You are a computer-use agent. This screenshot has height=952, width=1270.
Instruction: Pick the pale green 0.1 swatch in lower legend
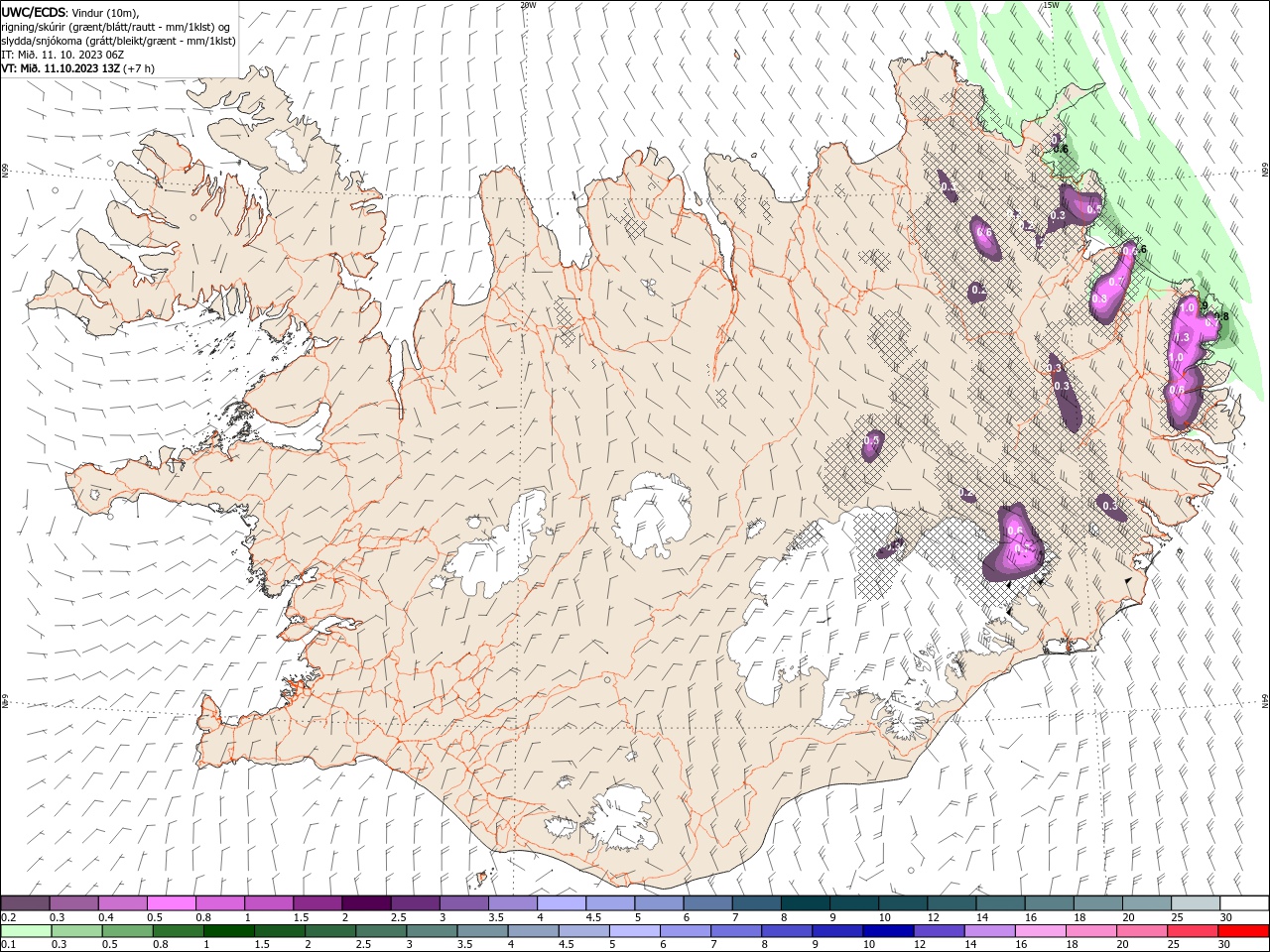(x=26, y=931)
